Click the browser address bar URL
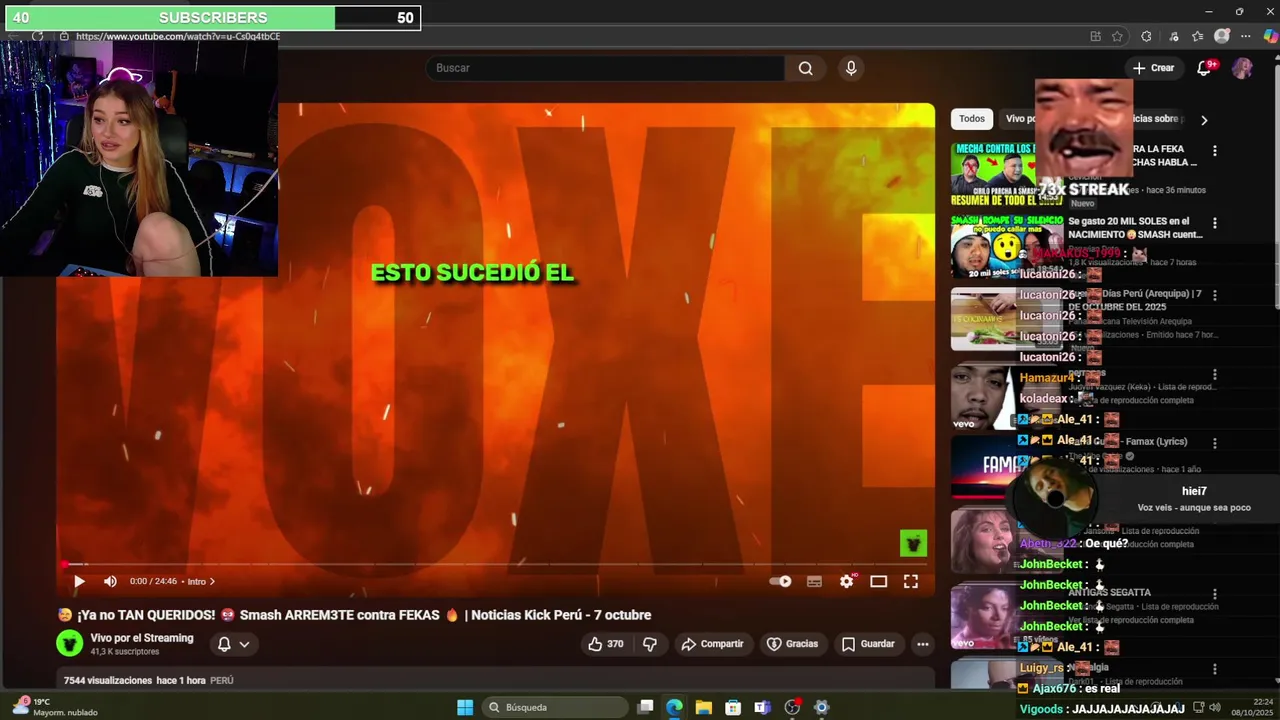Viewport: 1280px width, 720px height. 178,36
